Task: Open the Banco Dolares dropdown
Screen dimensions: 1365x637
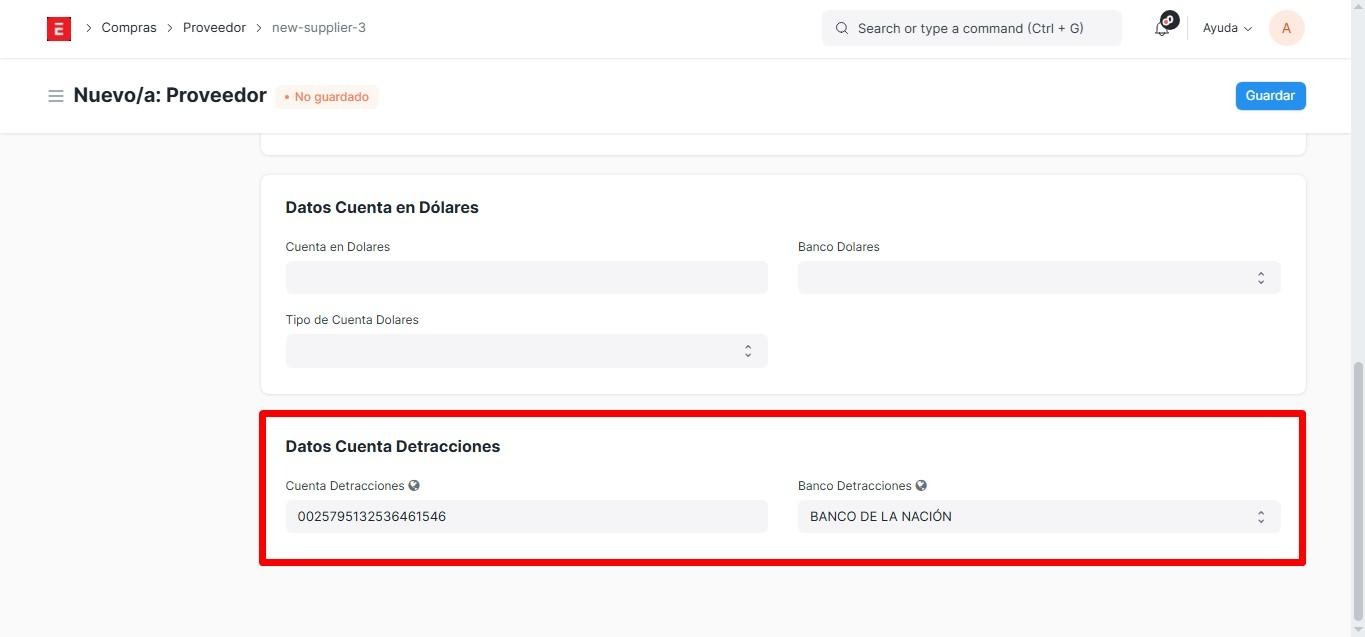Action: [x=1038, y=278]
